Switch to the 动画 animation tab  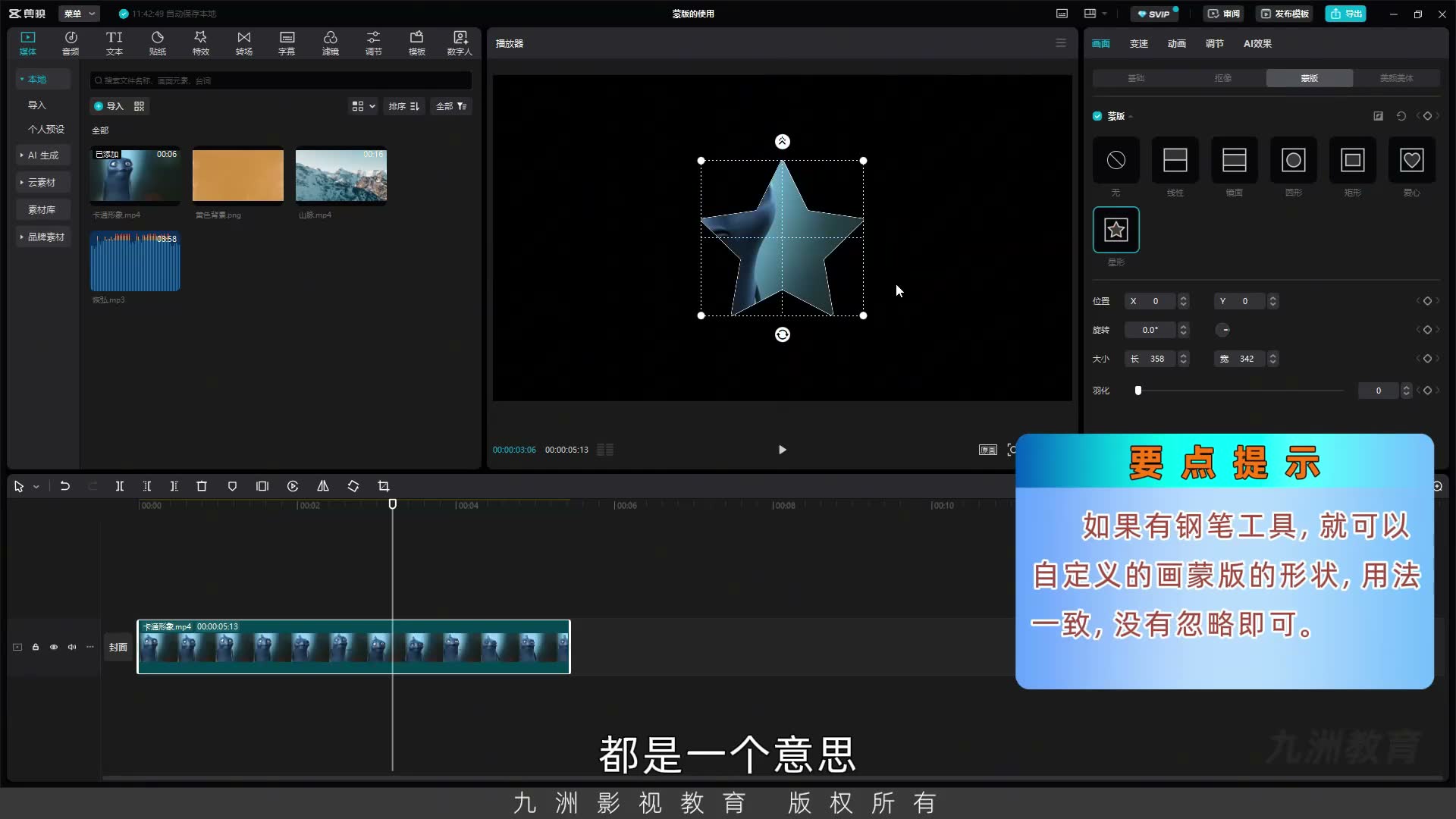pyautogui.click(x=1176, y=44)
